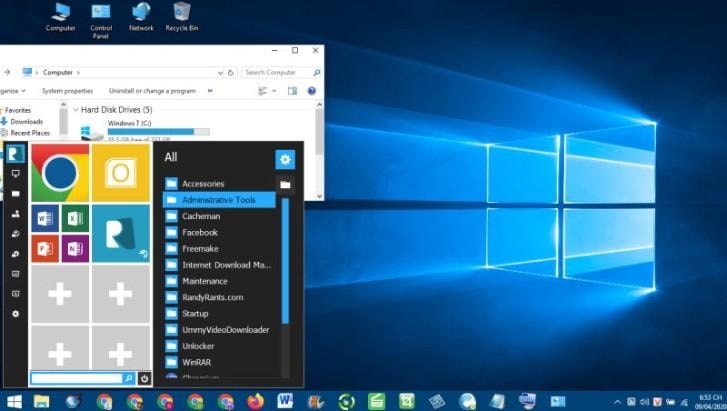
Task: Select Downloads in navigation pane
Action: 26,122
